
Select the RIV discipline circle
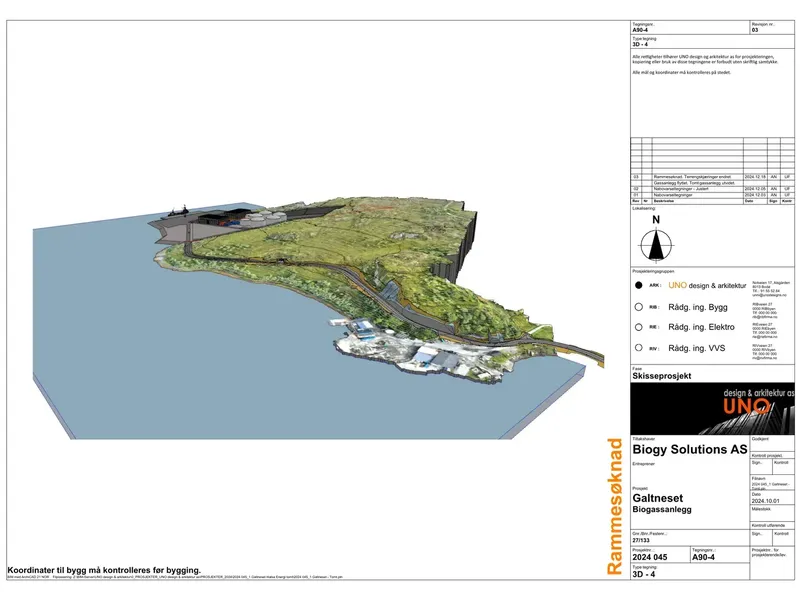pyautogui.click(x=638, y=347)
